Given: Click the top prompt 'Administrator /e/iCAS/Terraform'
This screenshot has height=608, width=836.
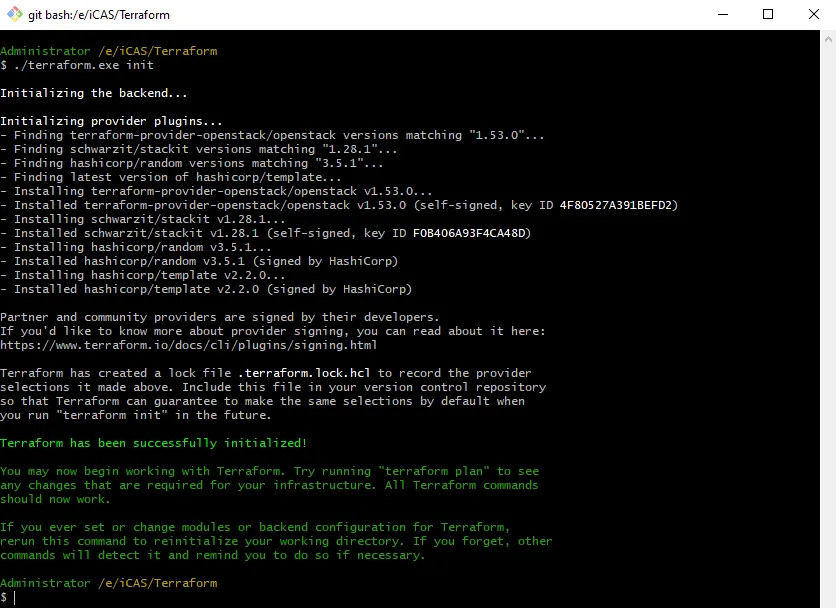Looking at the screenshot, I should point(109,51).
